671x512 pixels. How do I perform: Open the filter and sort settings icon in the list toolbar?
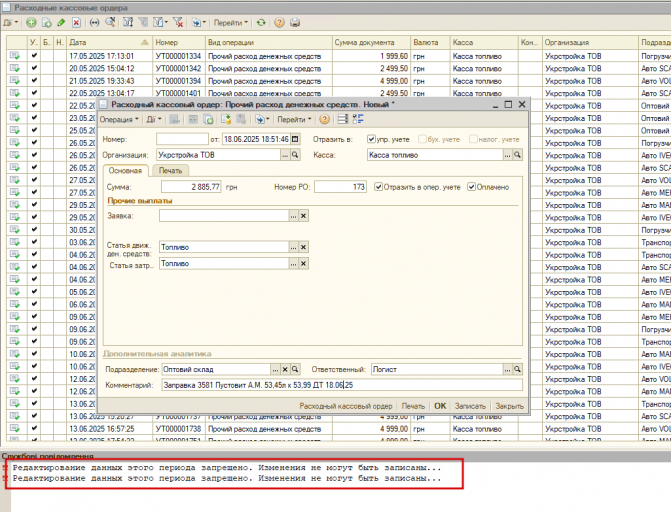coord(128,23)
